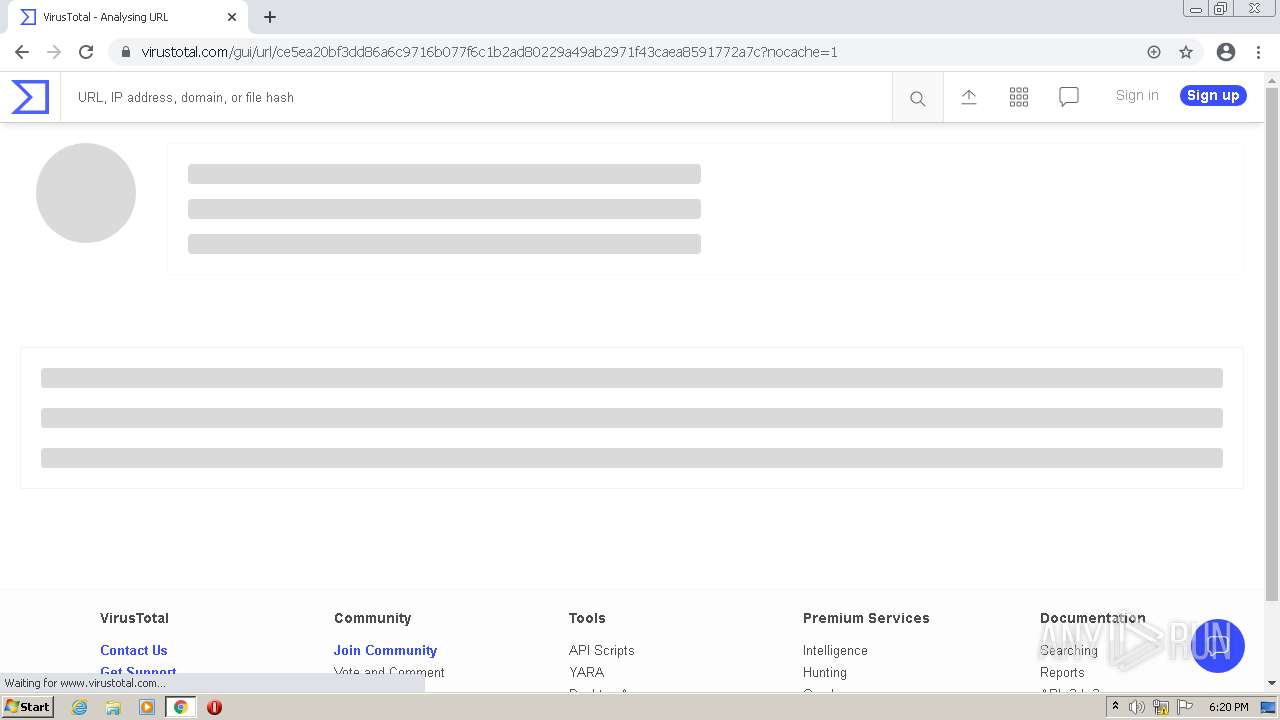Open Chrome three-dot menu

pos(1258,52)
